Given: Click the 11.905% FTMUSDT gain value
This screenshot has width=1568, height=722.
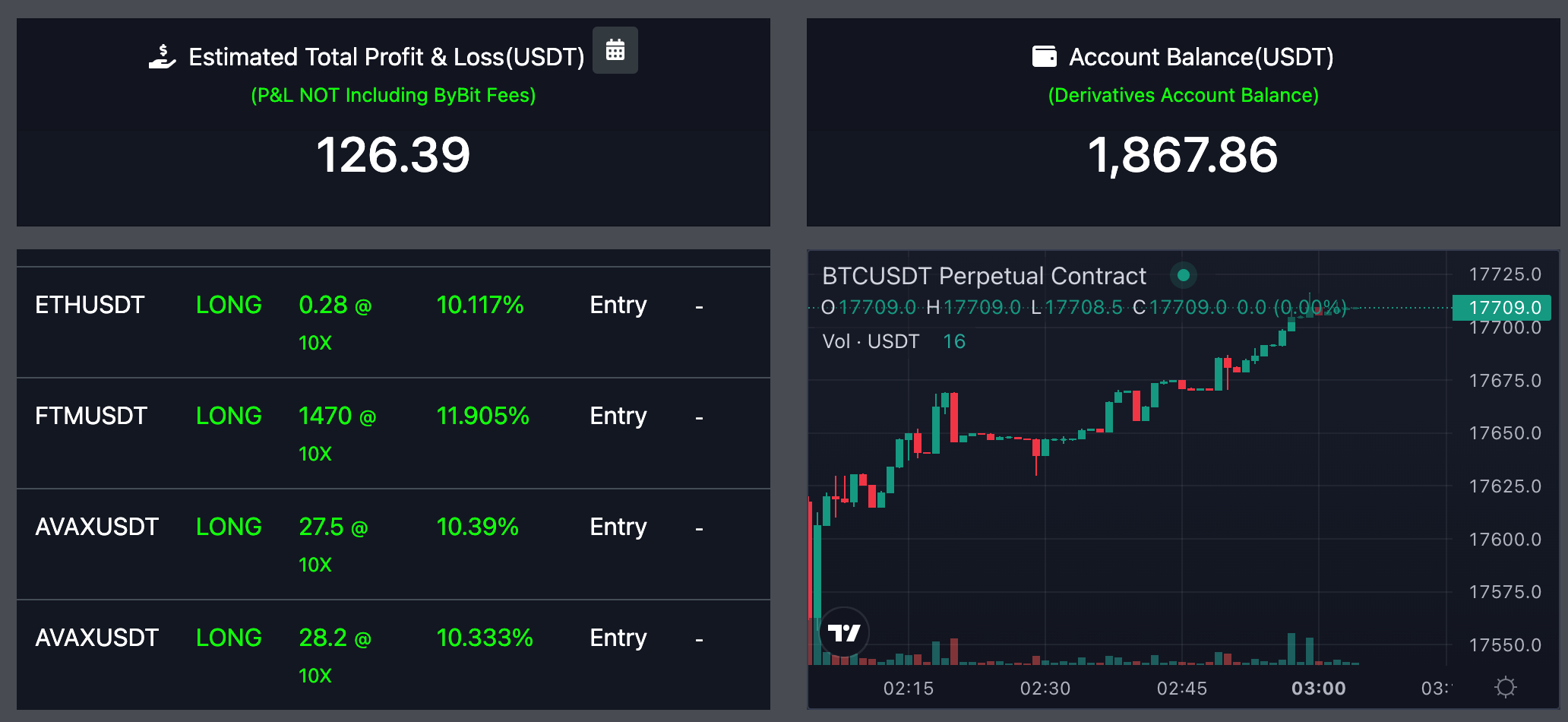Looking at the screenshot, I should tap(482, 416).
